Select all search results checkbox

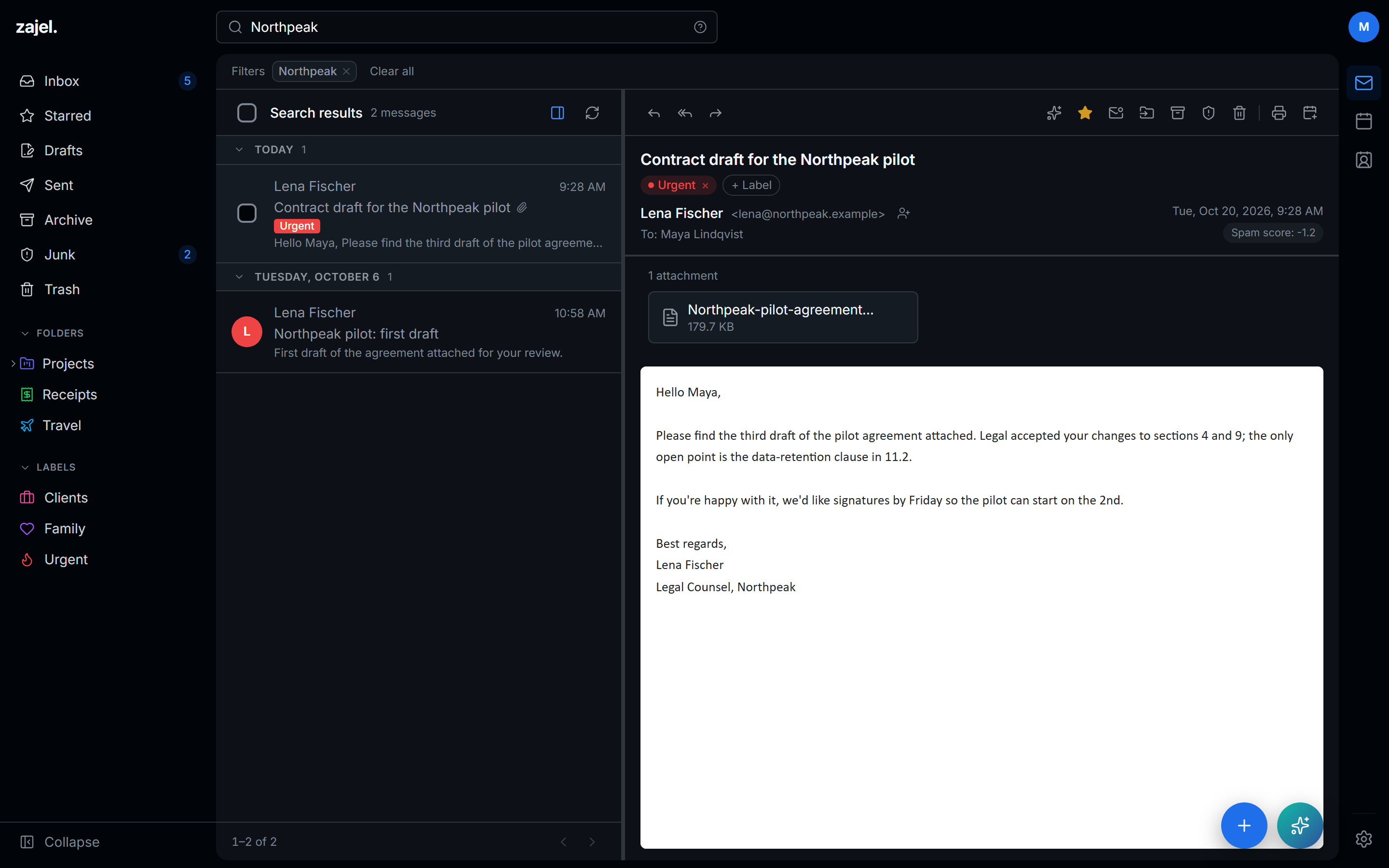pos(247,113)
